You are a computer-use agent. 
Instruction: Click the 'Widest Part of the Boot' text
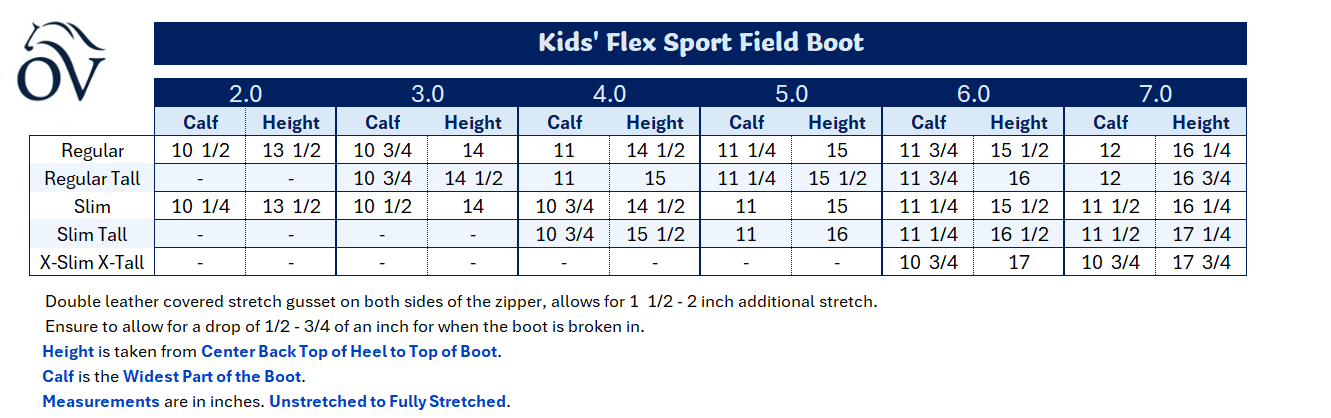(x=213, y=377)
